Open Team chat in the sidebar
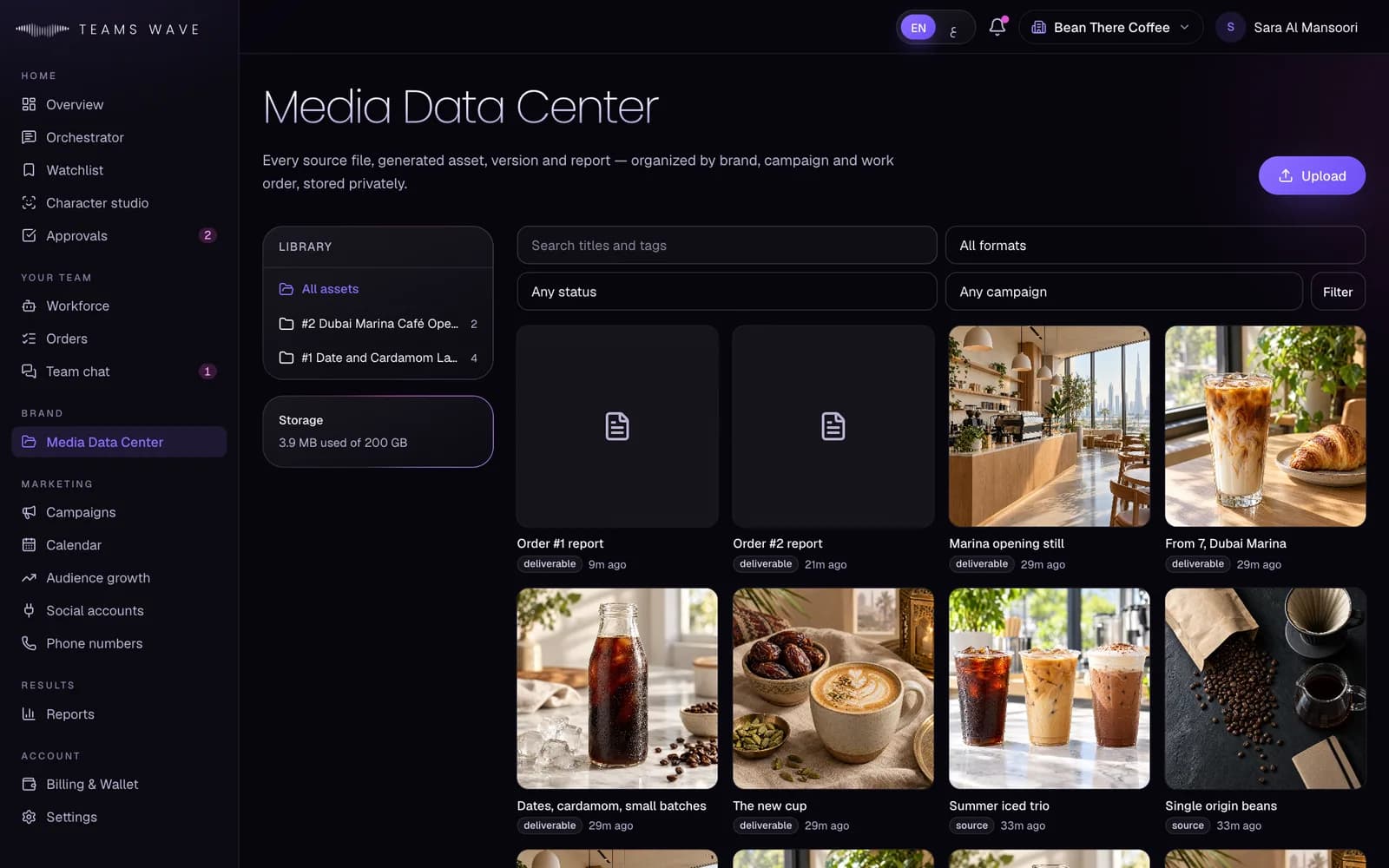This screenshot has width=1389, height=868. [x=119, y=372]
